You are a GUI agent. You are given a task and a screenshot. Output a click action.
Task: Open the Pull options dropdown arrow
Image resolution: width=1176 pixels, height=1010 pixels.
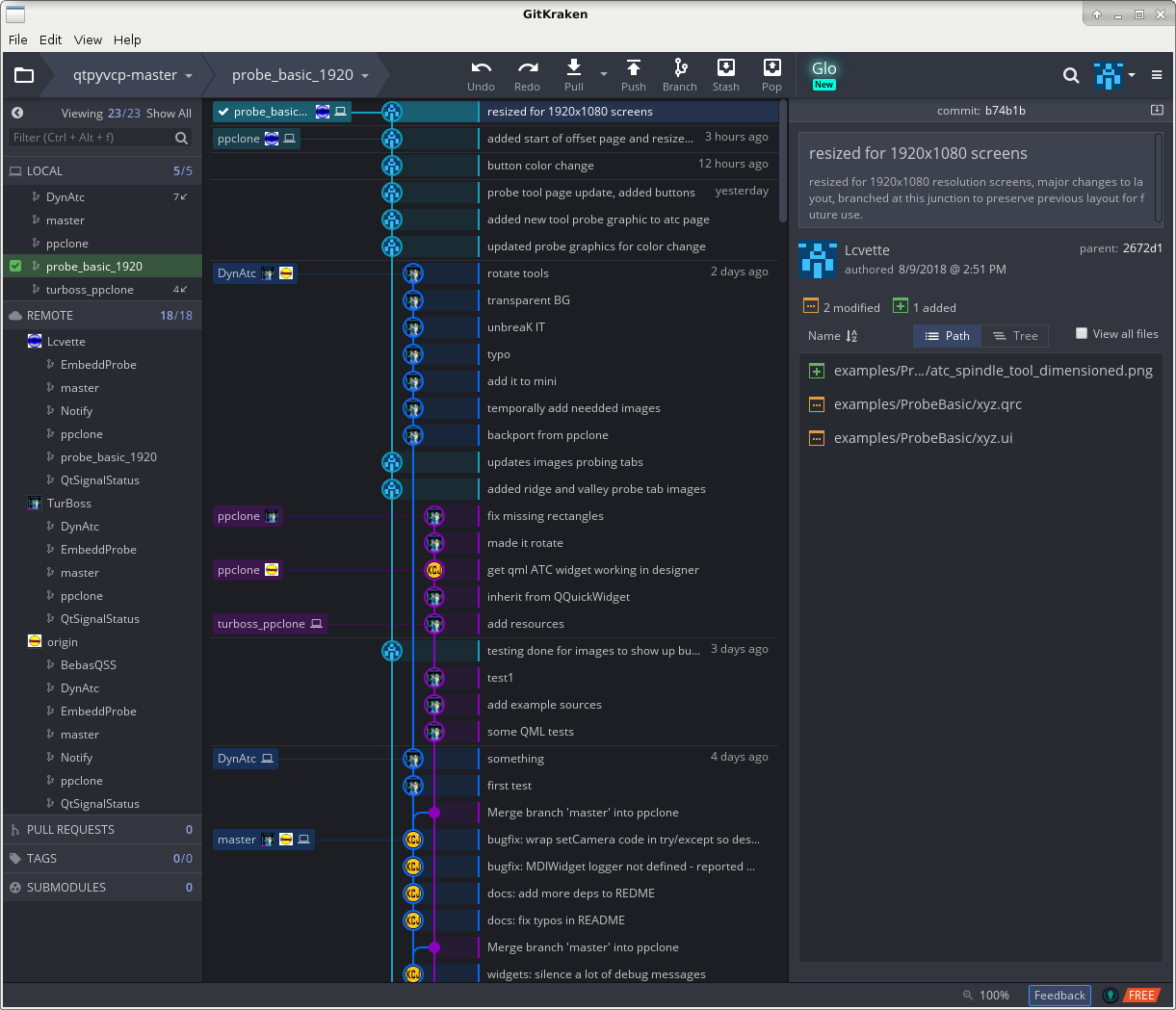(x=604, y=74)
